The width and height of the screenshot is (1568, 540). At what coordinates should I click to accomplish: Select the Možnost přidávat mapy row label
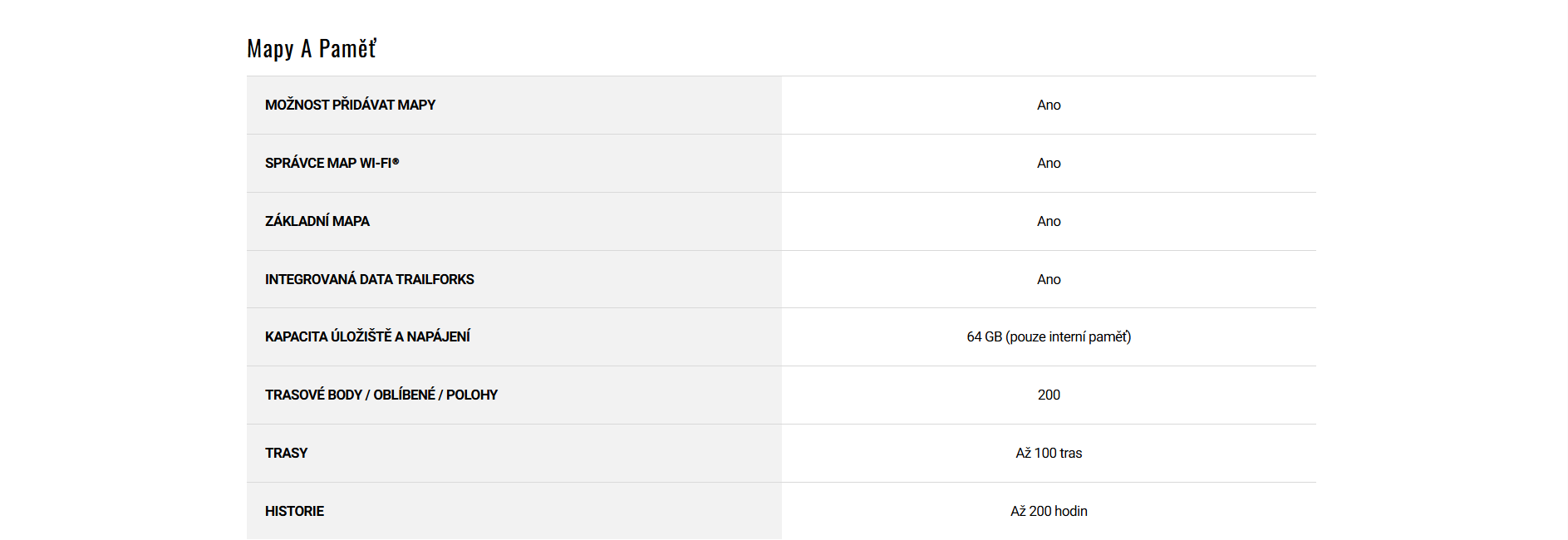[x=350, y=106]
